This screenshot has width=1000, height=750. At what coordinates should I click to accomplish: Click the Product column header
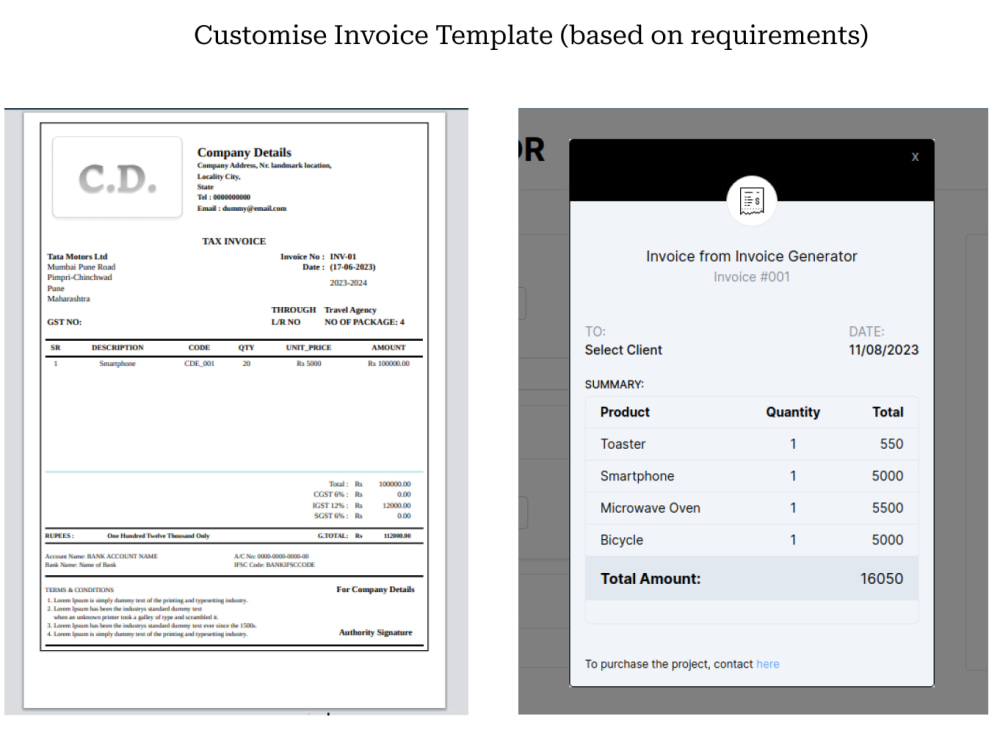tap(624, 412)
